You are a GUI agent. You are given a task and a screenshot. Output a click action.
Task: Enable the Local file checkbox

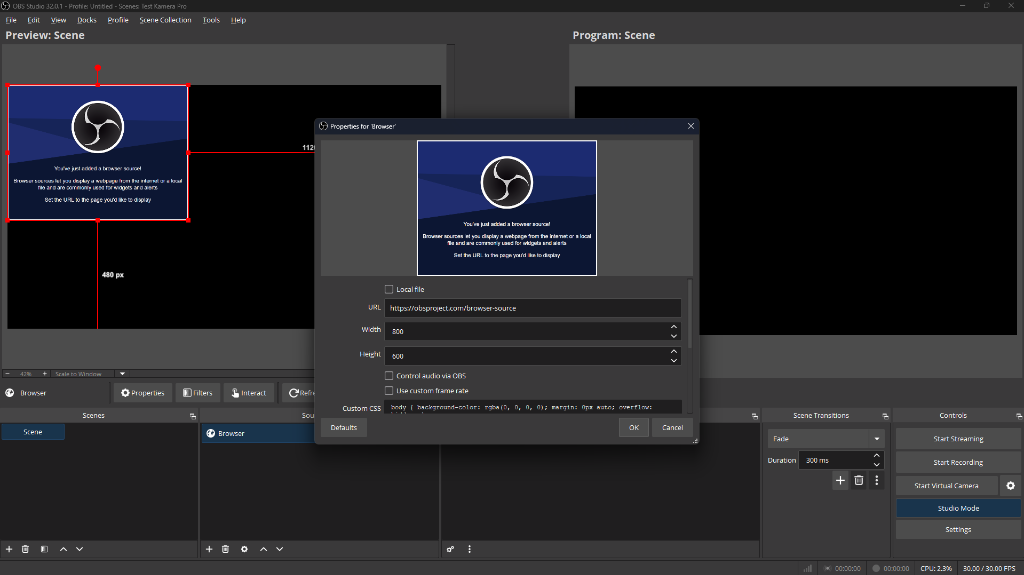pos(389,289)
